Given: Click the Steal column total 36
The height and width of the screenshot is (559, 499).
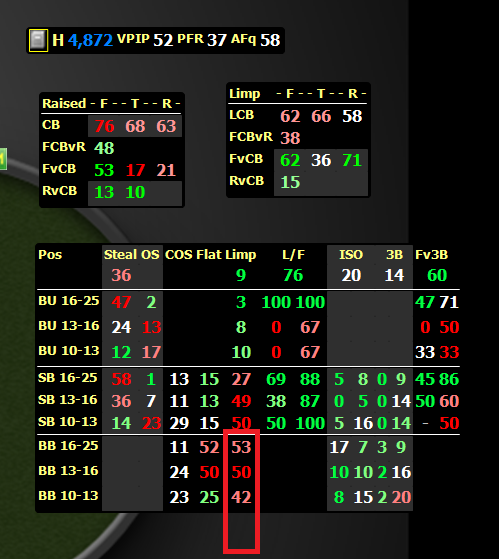Looking at the screenshot, I should (121, 275).
